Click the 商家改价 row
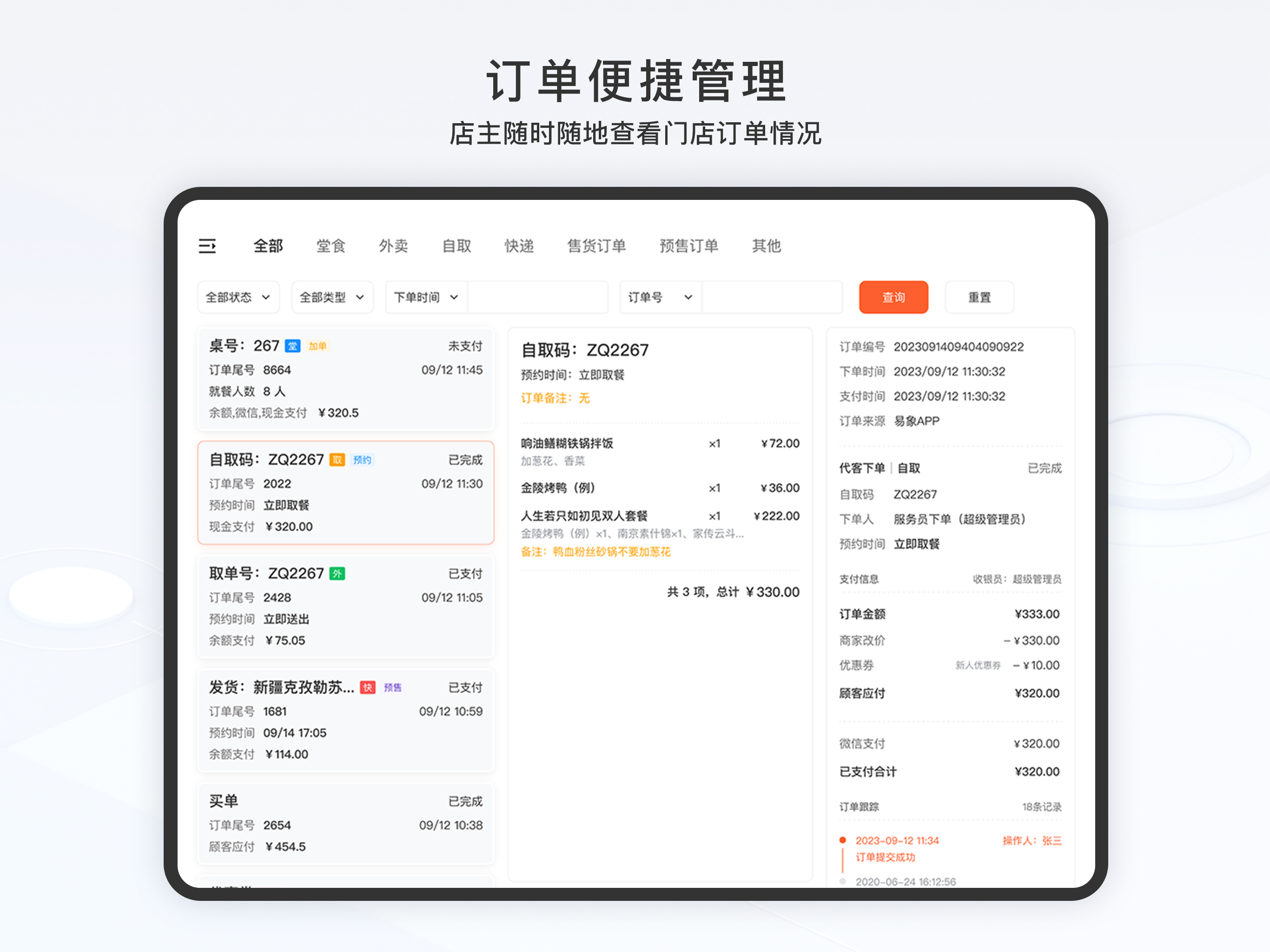Viewport: 1270px width, 952px height. 950,641
